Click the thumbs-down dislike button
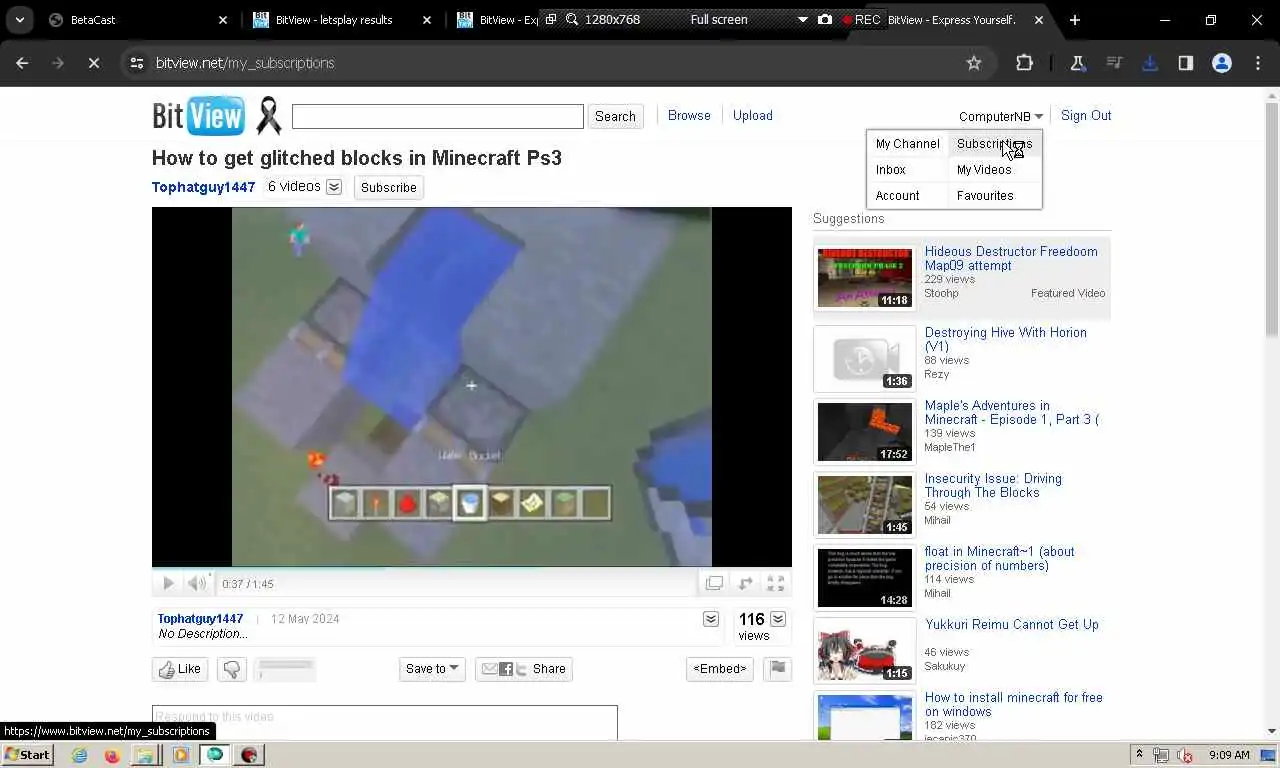Viewport: 1280px width, 768px height. 231,669
